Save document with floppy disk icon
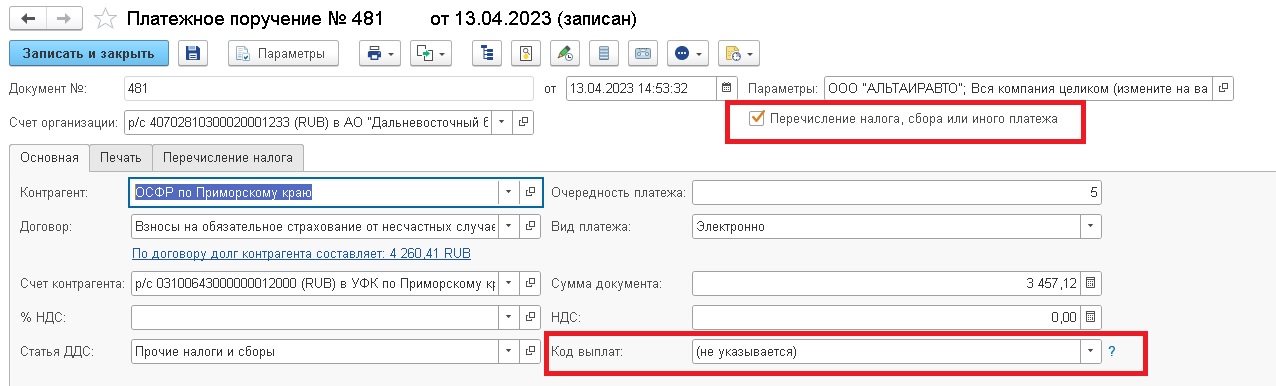The height and width of the screenshot is (386, 1276). point(193,53)
